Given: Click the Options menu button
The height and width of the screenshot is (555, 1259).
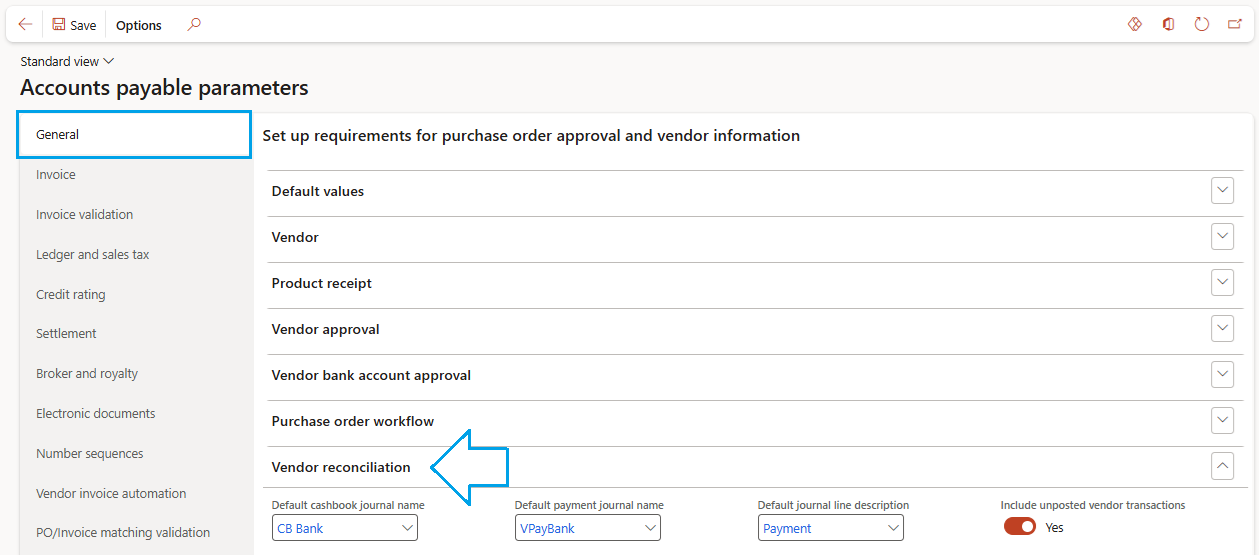Looking at the screenshot, I should click(138, 25).
